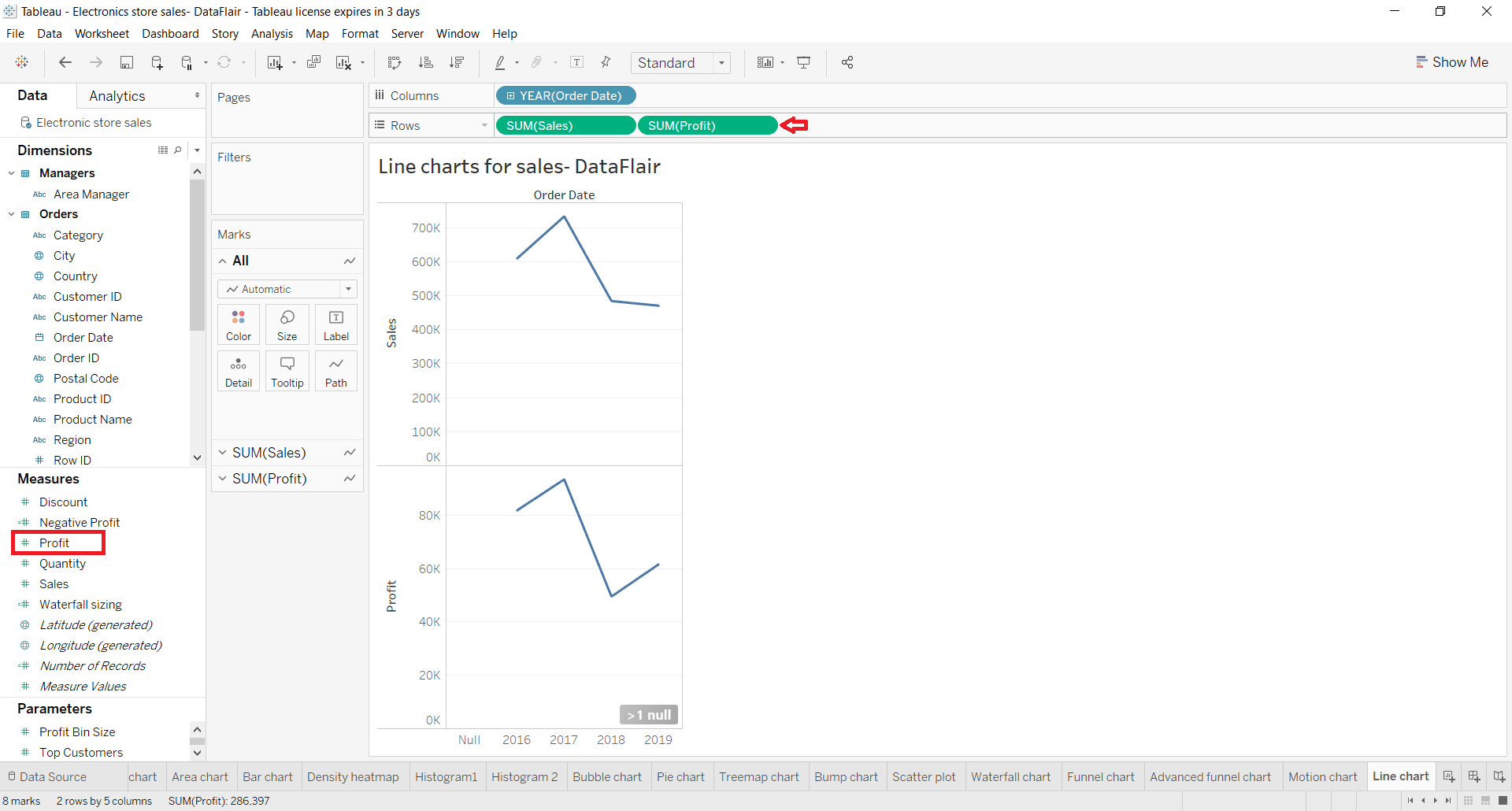Click the Show Me button
Viewport: 1512px width, 811px height.
tap(1452, 61)
